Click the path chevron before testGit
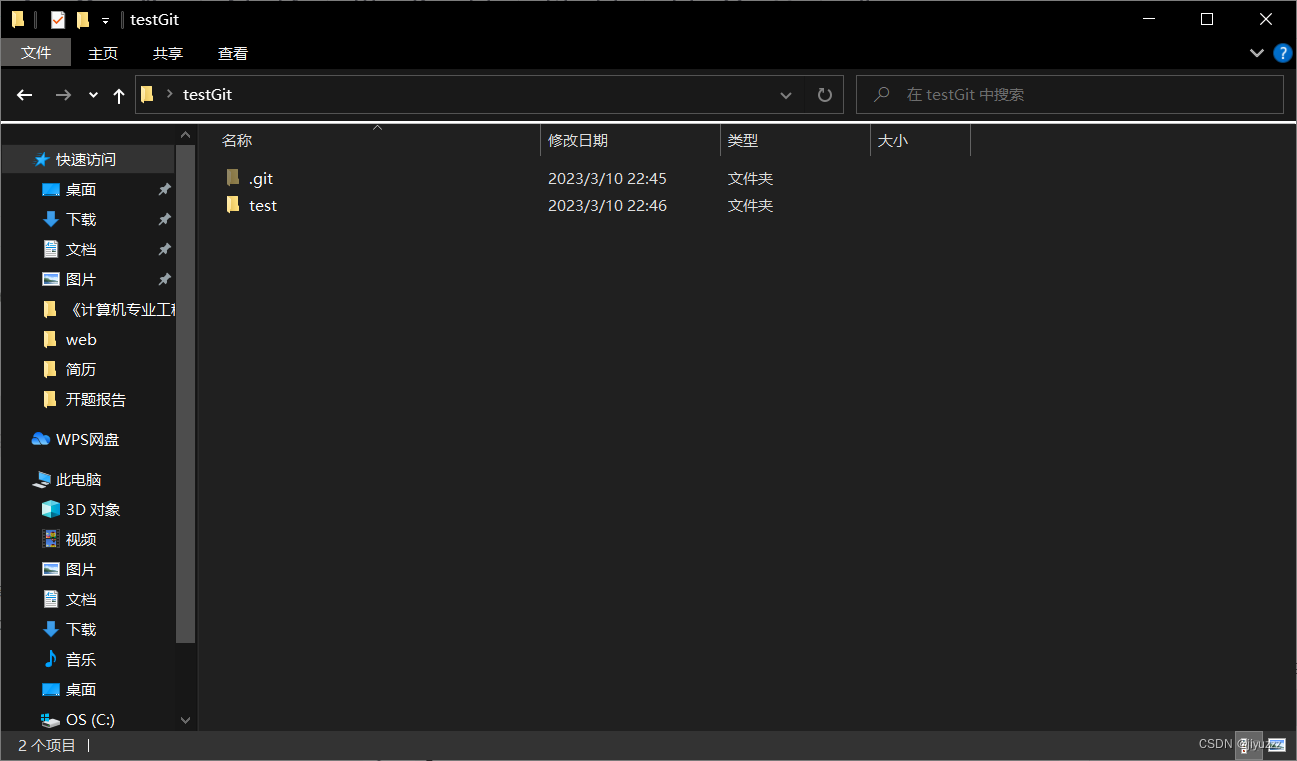The image size is (1297, 761). pos(169,95)
